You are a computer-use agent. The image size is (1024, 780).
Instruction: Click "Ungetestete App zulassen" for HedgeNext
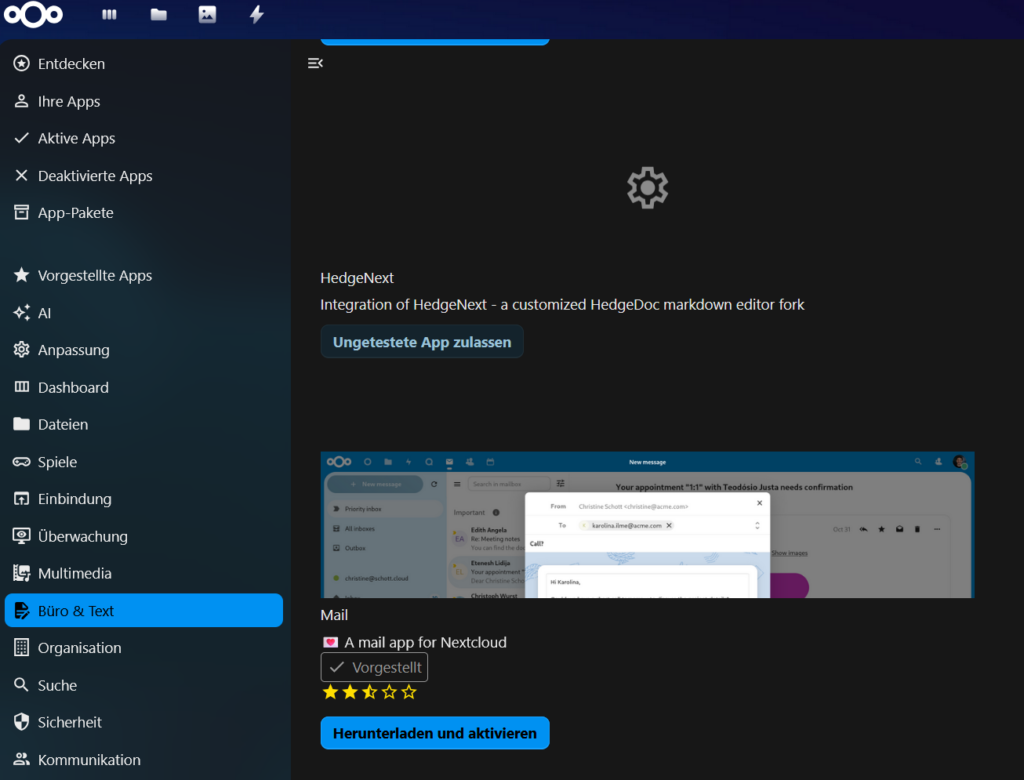[x=421, y=341]
